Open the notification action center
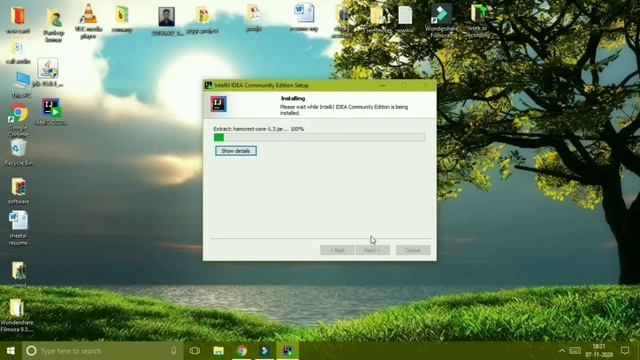The height and width of the screenshot is (360, 640). 625,351
